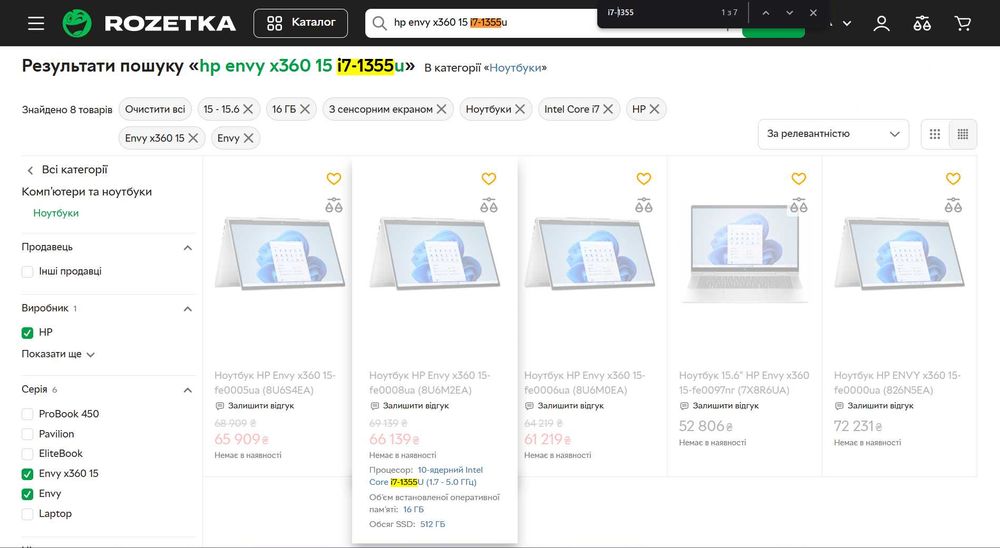
Task: Open fe0008ua (8U6M2EA) laptop title
Action: coord(430,383)
